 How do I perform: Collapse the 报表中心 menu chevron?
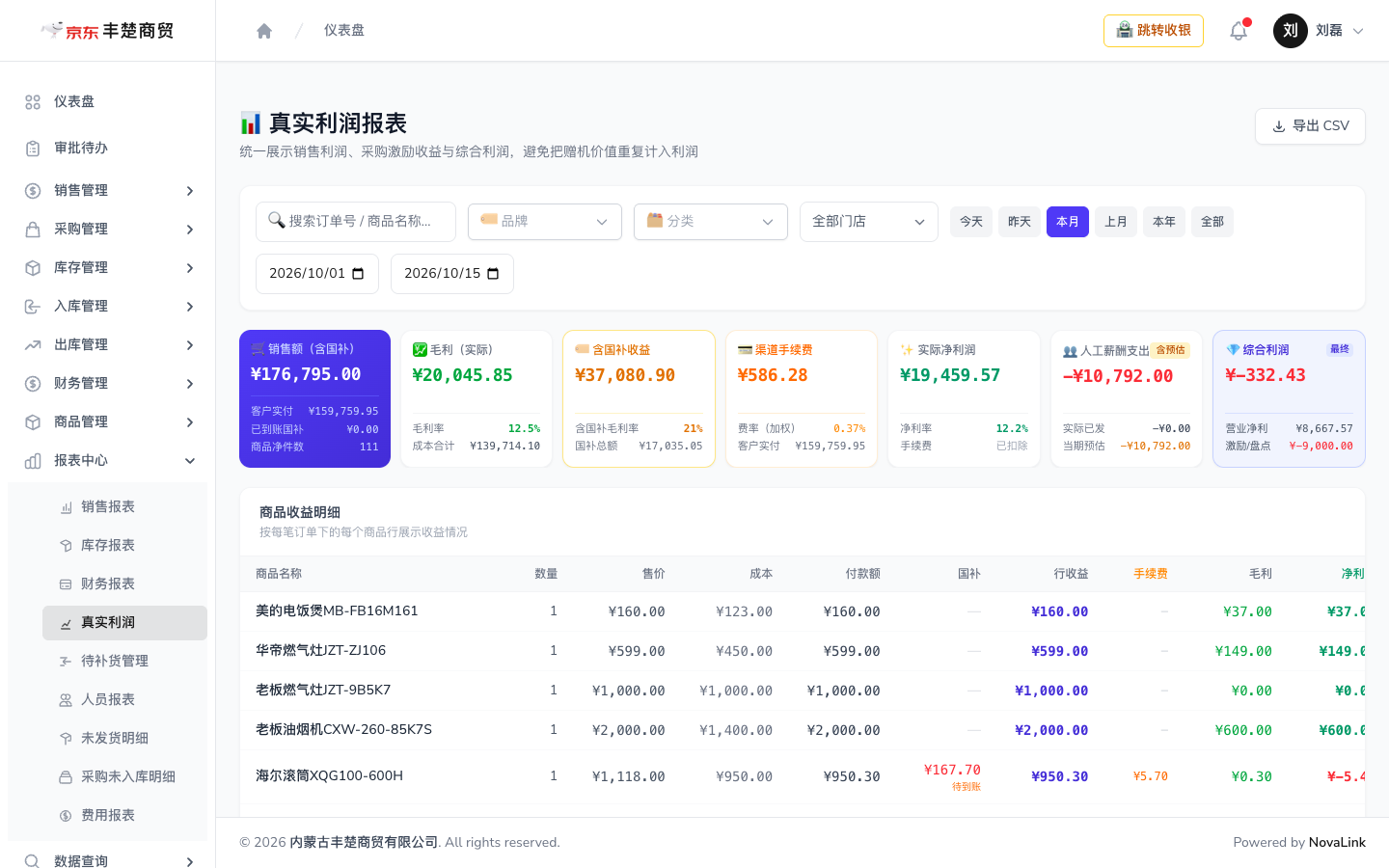(x=190, y=461)
